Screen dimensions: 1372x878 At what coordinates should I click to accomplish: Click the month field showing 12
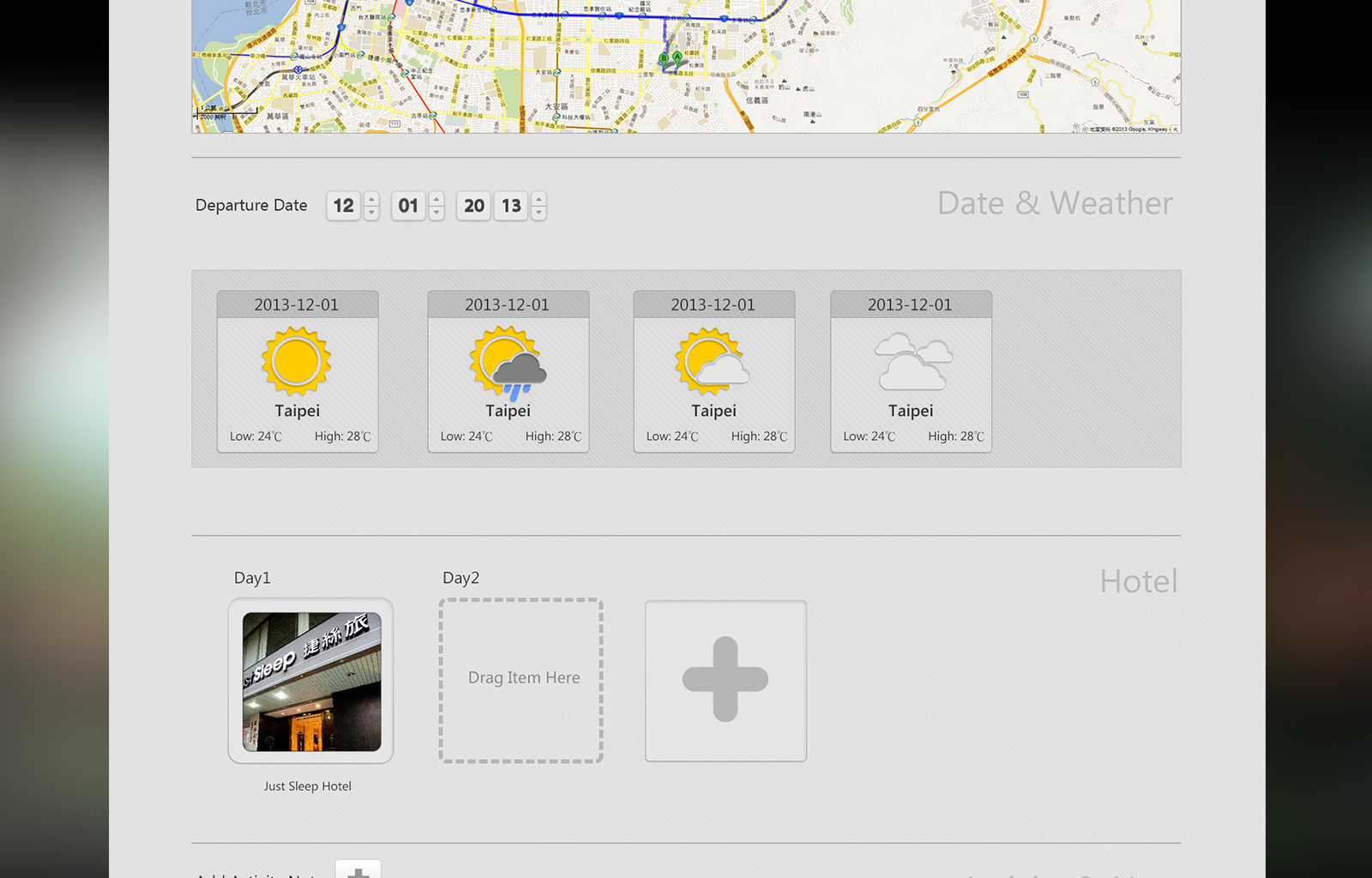(x=343, y=206)
